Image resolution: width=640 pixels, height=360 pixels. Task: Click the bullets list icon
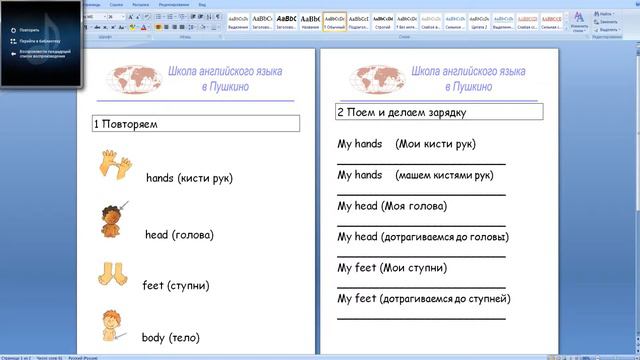coord(158,17)
